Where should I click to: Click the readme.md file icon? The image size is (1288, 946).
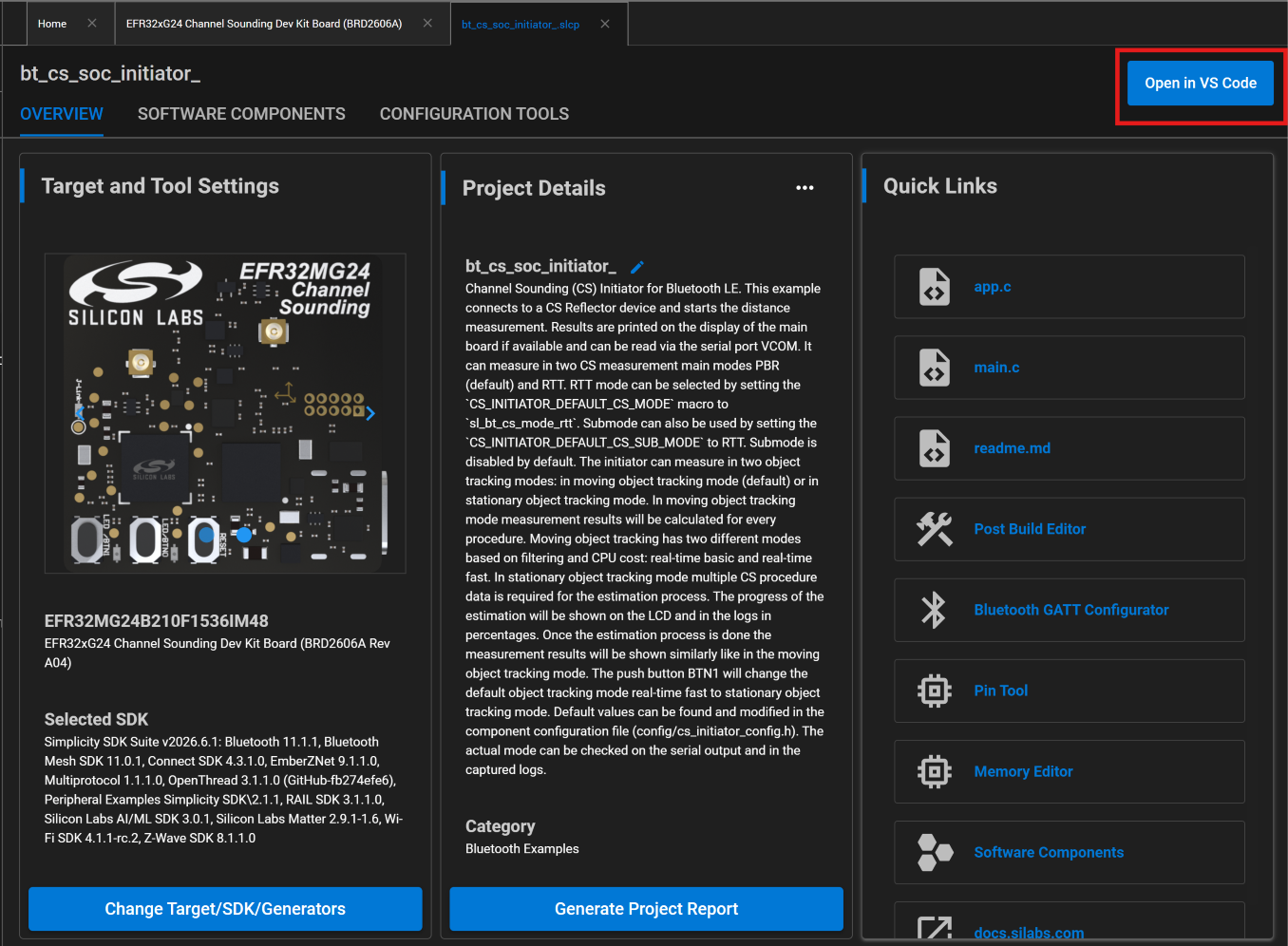point(934,448)
